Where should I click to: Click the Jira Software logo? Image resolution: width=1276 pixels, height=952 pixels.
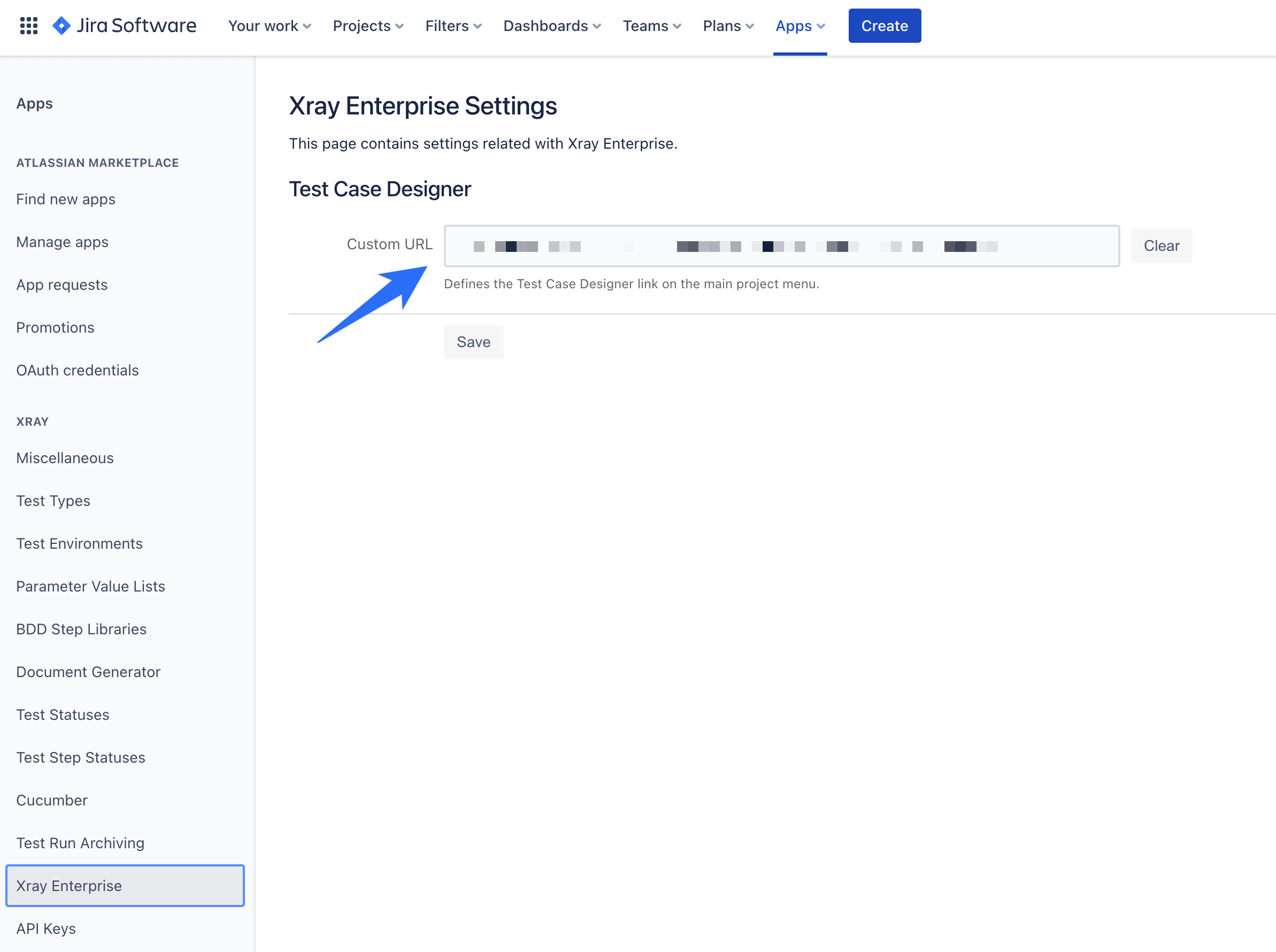coord(125,26)
